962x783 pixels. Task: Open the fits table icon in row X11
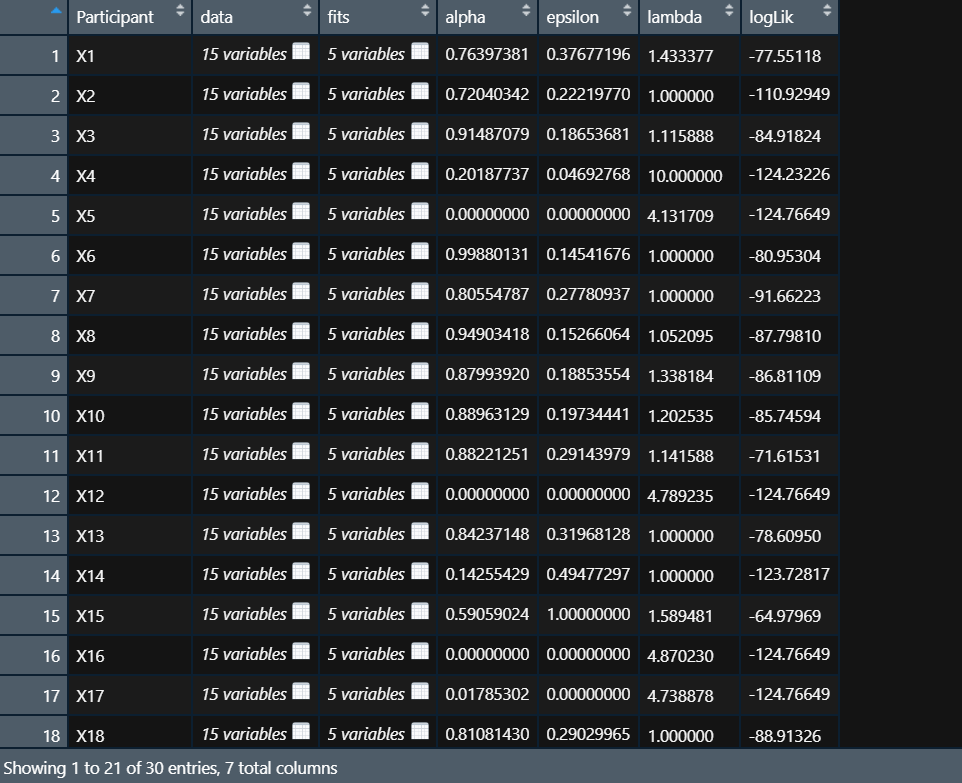click(x=420, y=451)
